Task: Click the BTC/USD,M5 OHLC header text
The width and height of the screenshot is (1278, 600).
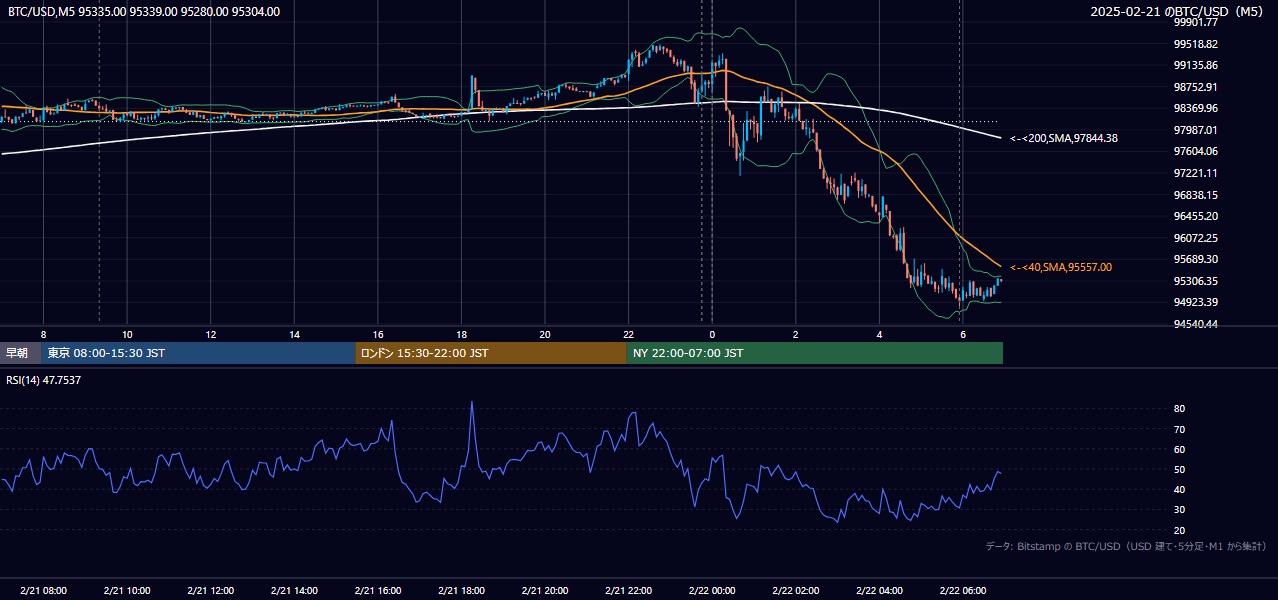Action: (144, 11)
